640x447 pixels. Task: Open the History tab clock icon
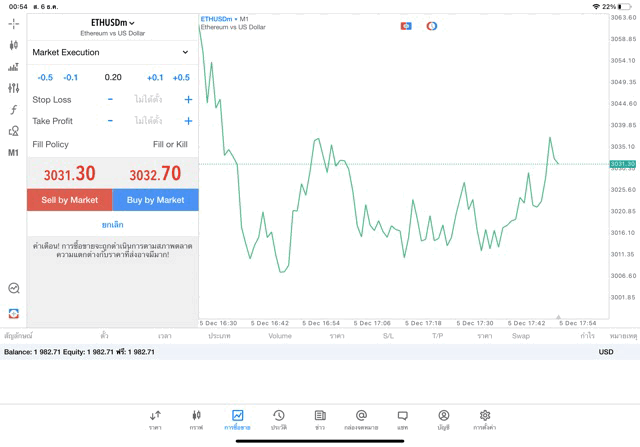(x=278, y=419)
